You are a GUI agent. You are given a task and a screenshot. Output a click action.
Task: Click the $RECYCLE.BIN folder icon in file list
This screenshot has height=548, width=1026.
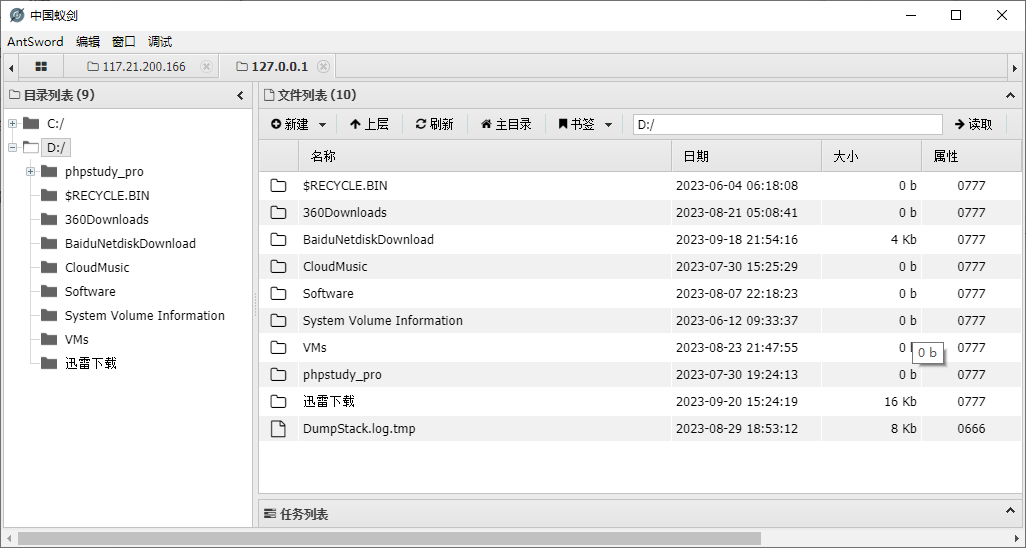click(279, 186)
